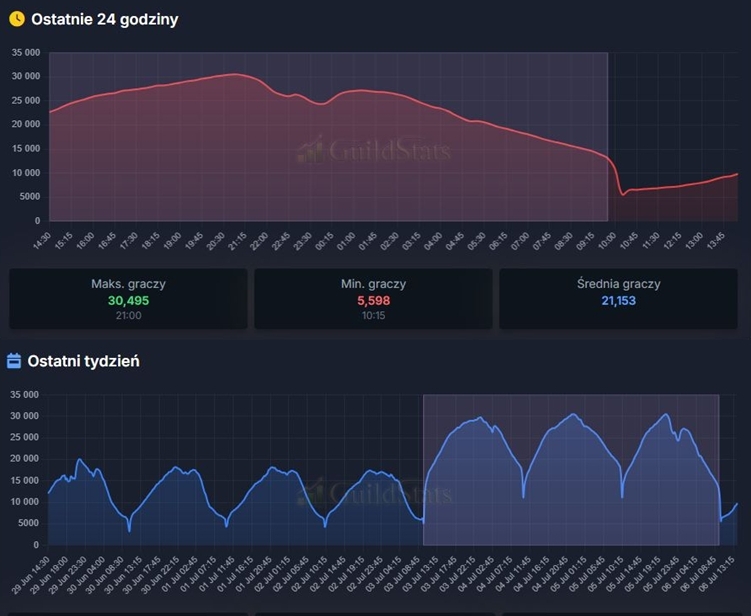Viewport: 751px width, 616px height.
Task: Click the 21:00 time under max players
Action: (x=128, y=315)
